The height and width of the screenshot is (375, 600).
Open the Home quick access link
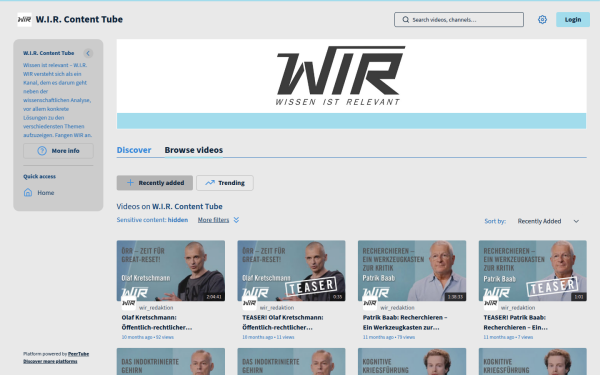click(x=39, y=192)
